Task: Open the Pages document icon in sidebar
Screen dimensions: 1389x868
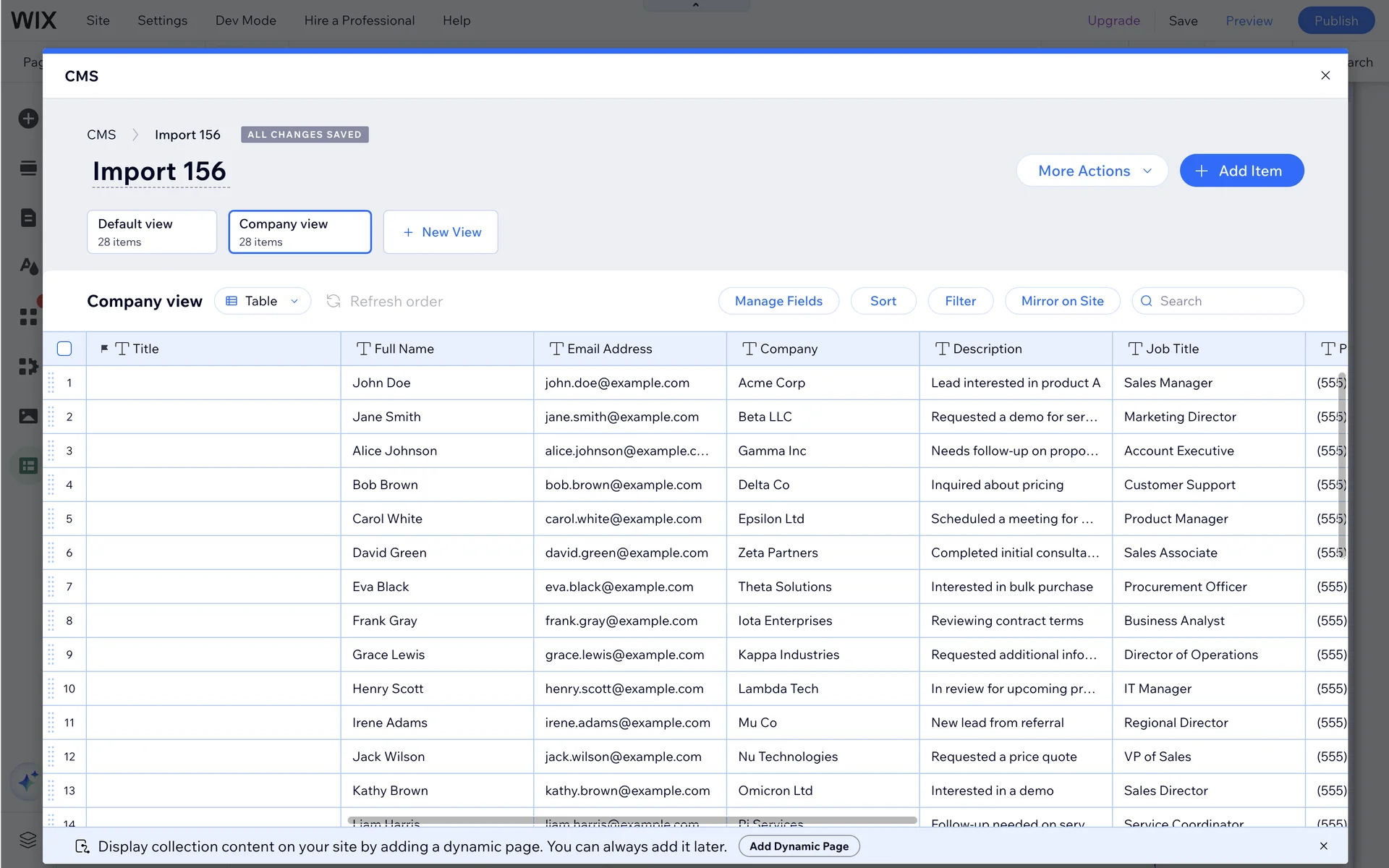Action: (28, 218)
